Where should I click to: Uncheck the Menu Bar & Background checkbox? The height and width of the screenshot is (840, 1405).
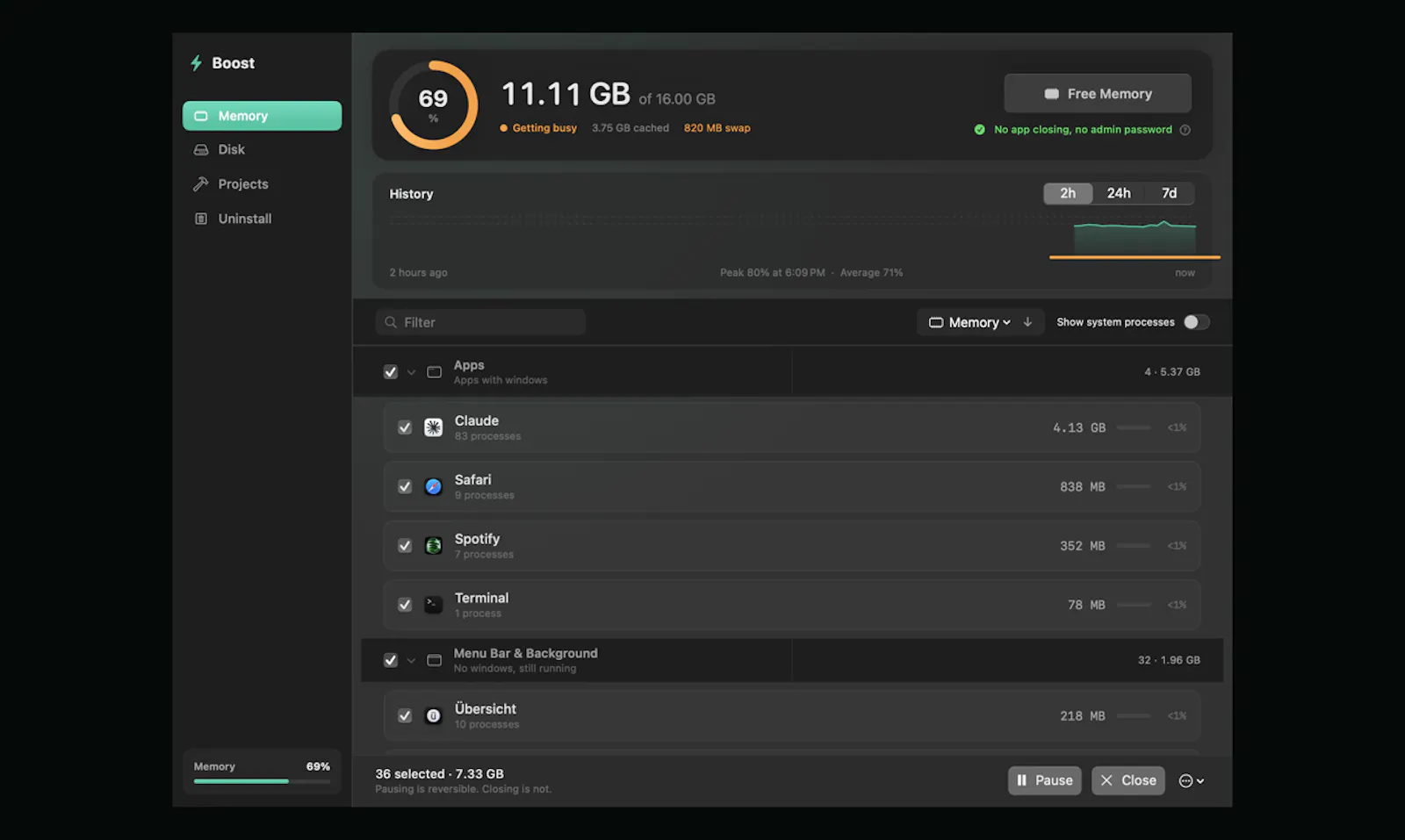(x=391, y=660)
